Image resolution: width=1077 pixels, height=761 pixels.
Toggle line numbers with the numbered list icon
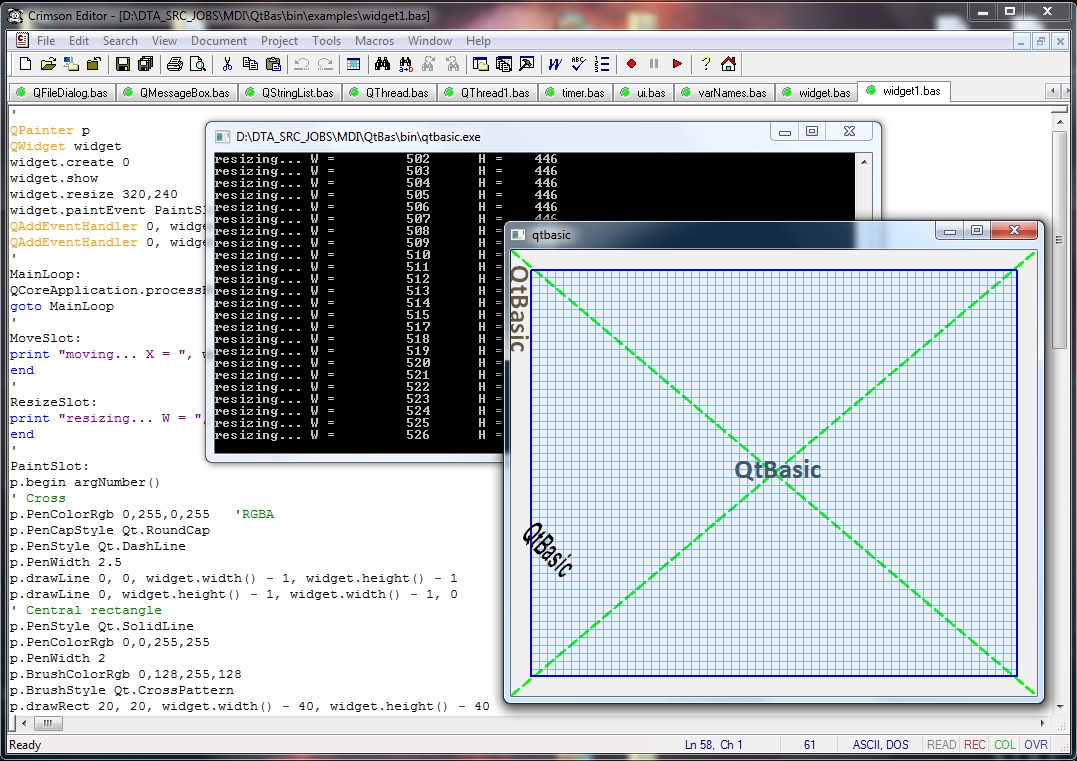(602, 64)
